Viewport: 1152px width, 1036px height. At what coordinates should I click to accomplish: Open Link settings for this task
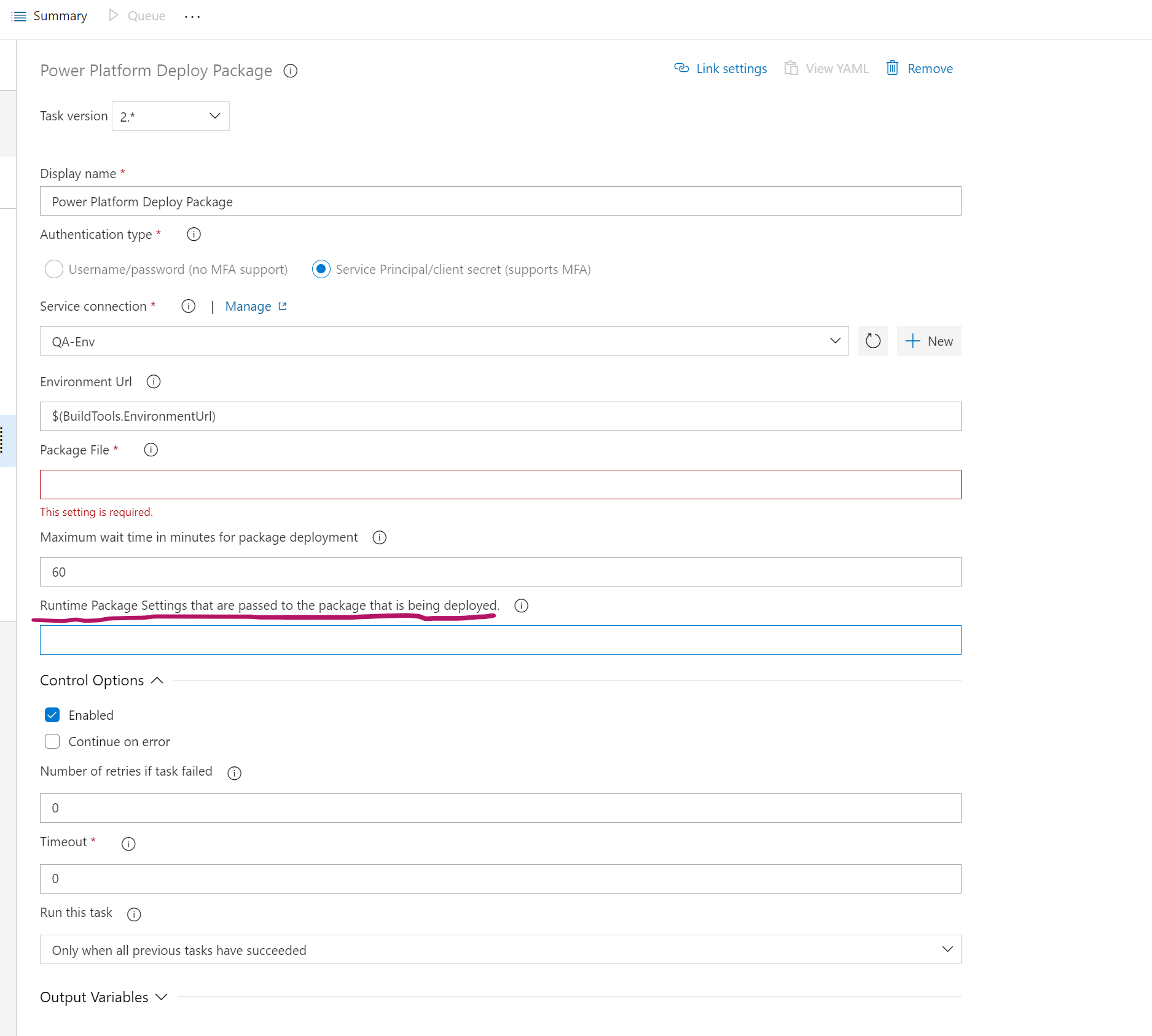(x=719, y=68)
